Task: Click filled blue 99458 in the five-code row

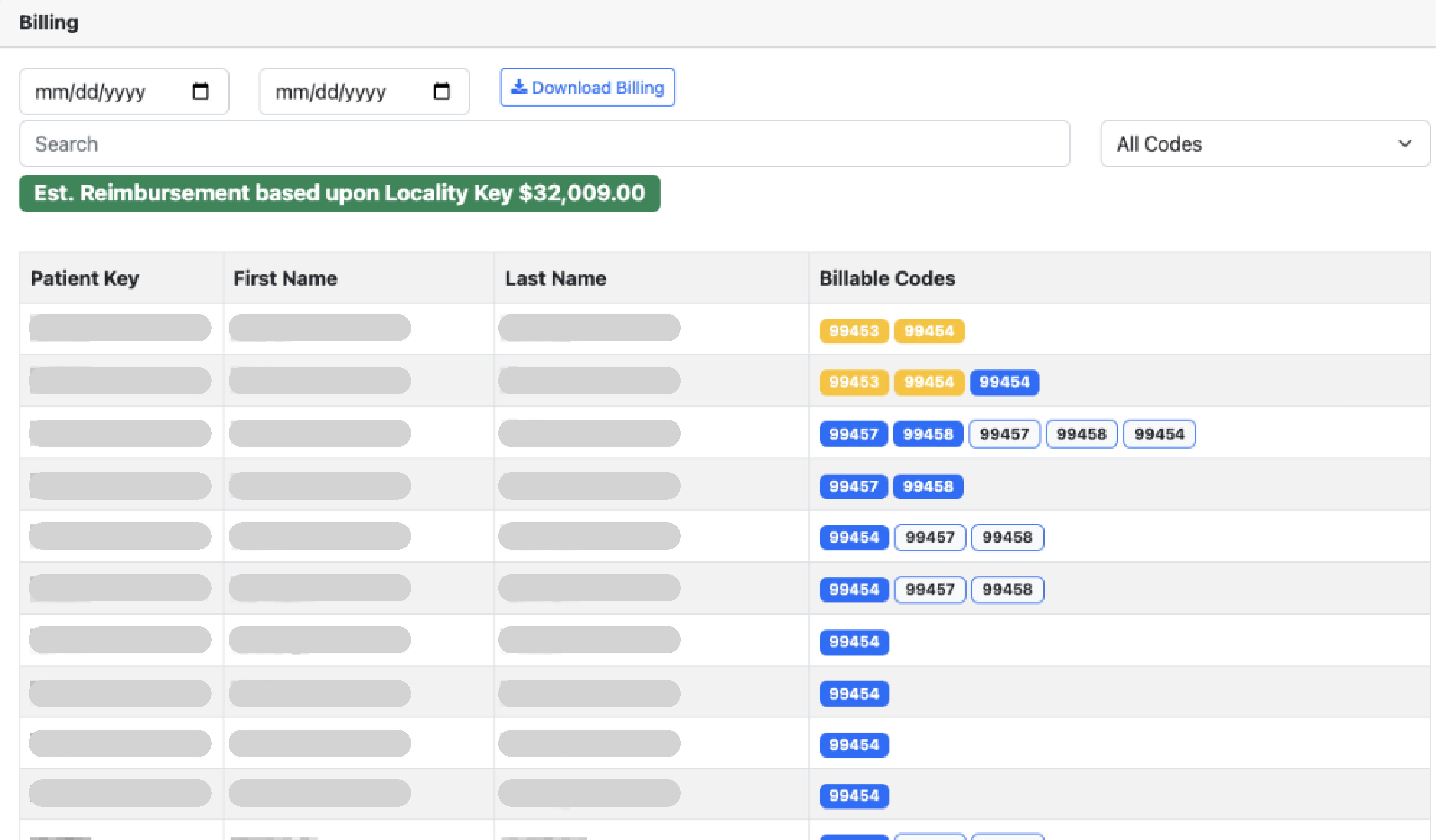Action: tap(928, 434)
